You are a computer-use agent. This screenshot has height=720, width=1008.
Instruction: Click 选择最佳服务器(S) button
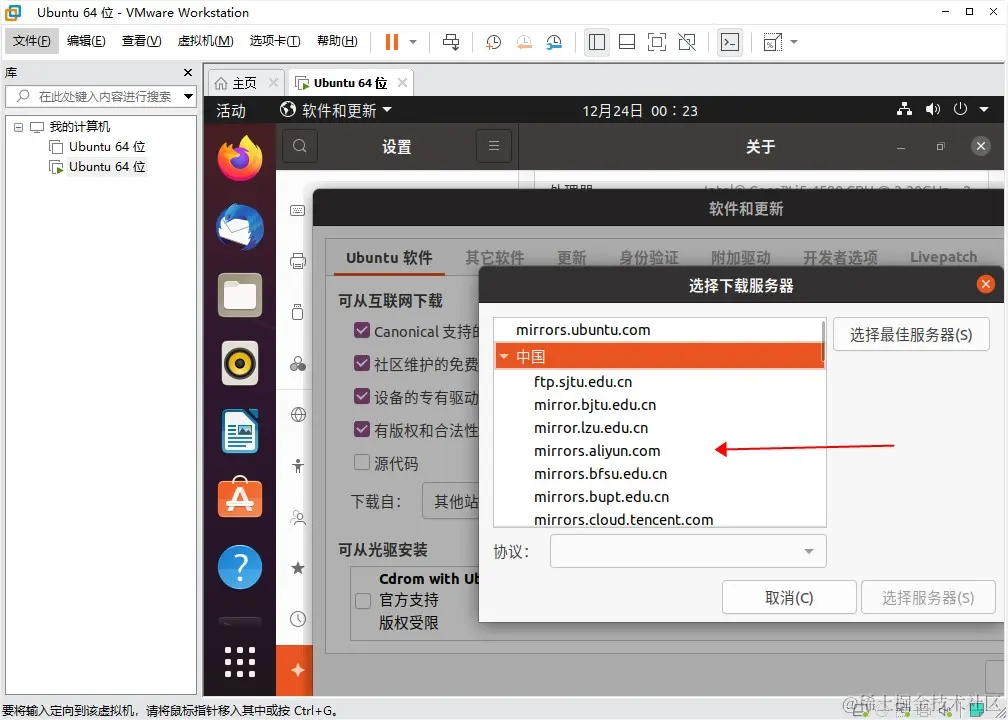(911, 334)
